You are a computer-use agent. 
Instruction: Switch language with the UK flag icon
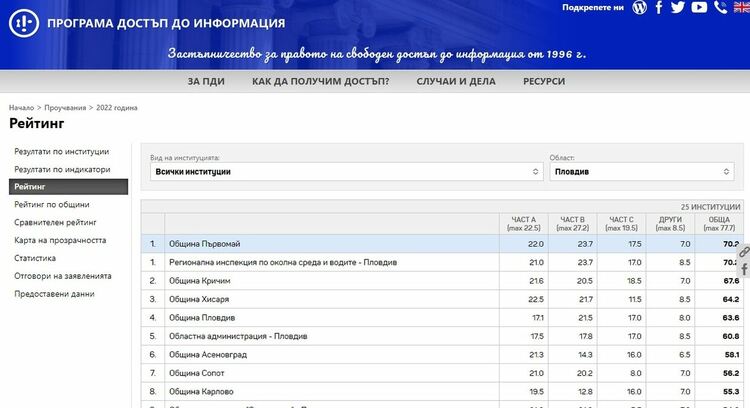coord(742,7)
